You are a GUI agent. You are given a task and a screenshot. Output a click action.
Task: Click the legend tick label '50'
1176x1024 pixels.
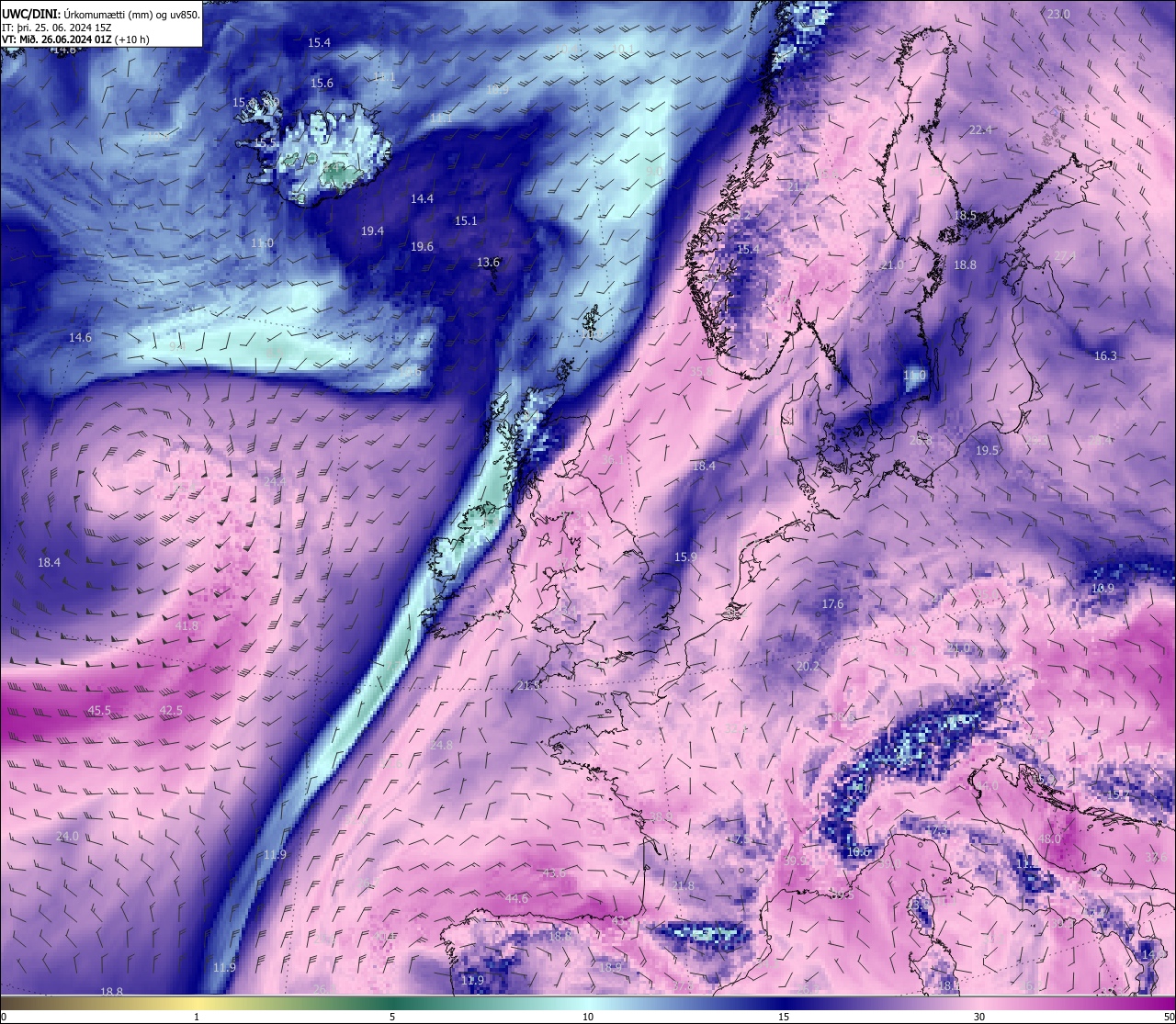[1169, 1017]
